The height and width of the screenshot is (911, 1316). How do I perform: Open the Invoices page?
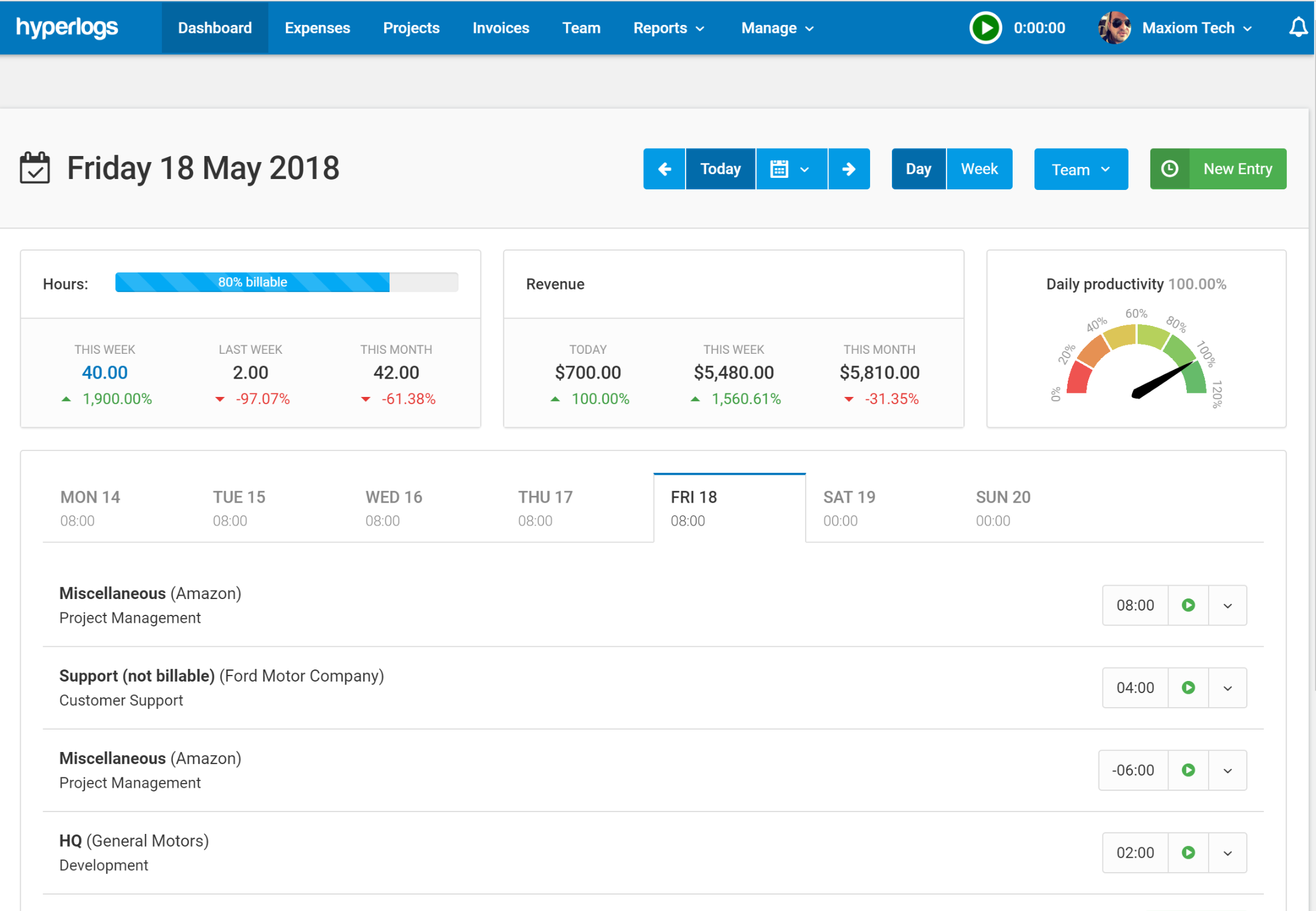pos(501,28)
